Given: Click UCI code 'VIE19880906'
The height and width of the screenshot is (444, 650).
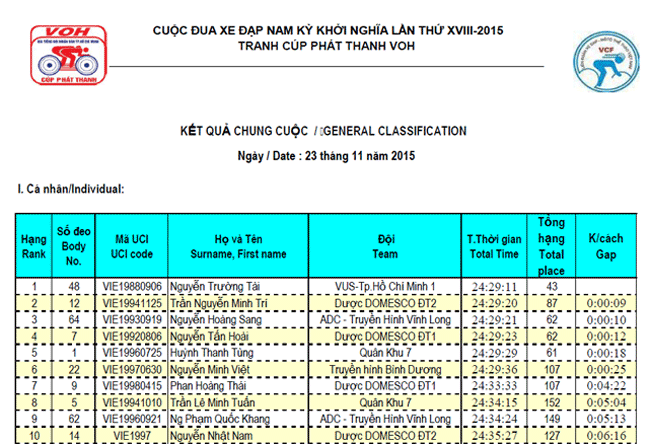Looking at the screenshot, I should [x=132, y=286].
